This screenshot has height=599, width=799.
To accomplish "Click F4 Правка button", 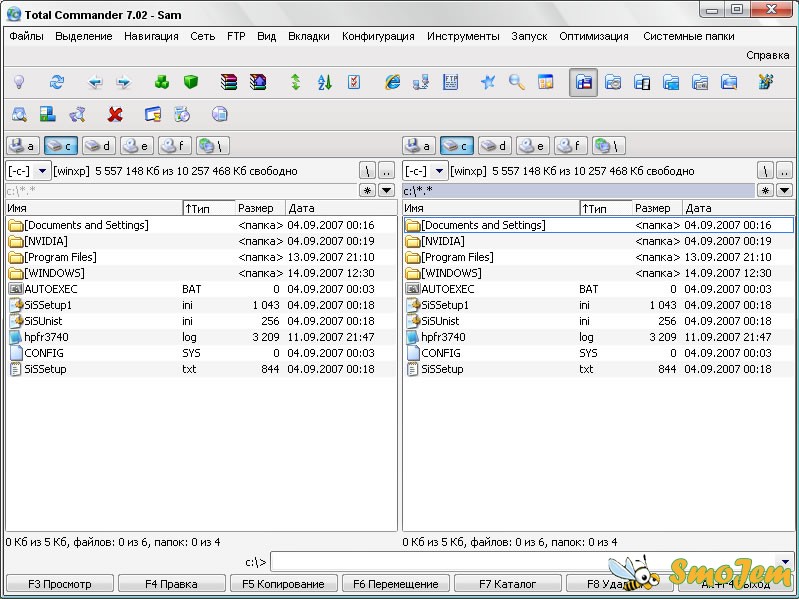I will coord(172,584).
